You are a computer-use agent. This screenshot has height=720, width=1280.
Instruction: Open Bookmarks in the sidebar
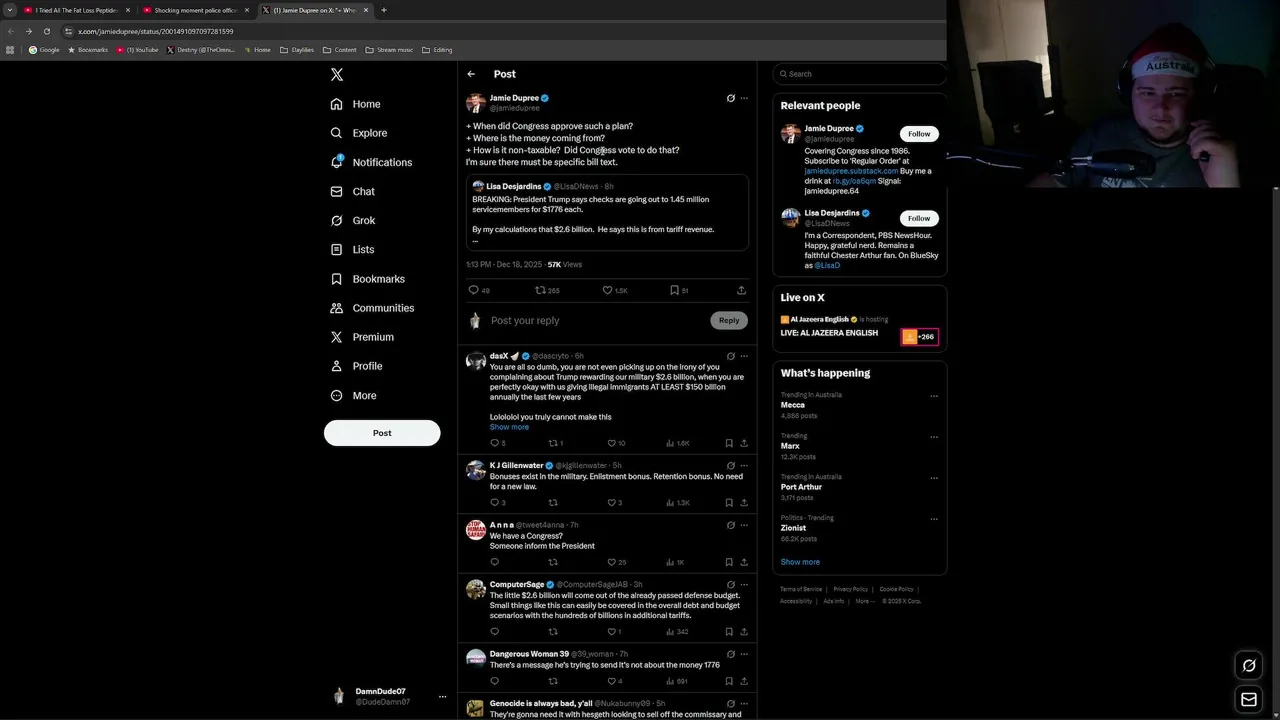point(367,279)
